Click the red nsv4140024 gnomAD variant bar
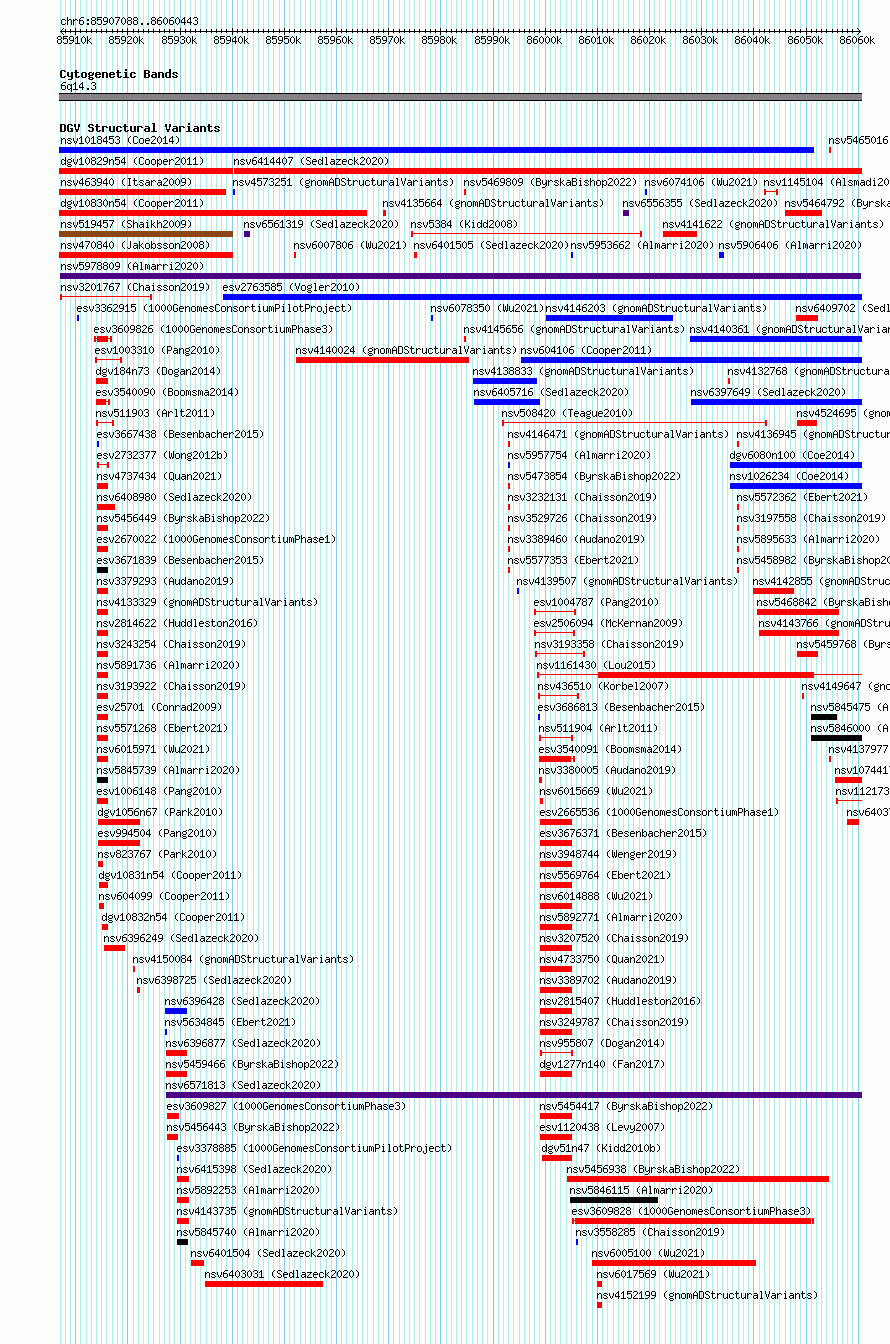This screenshot has height=1344, width=890. pyautogui.click(x=382, y=360)
